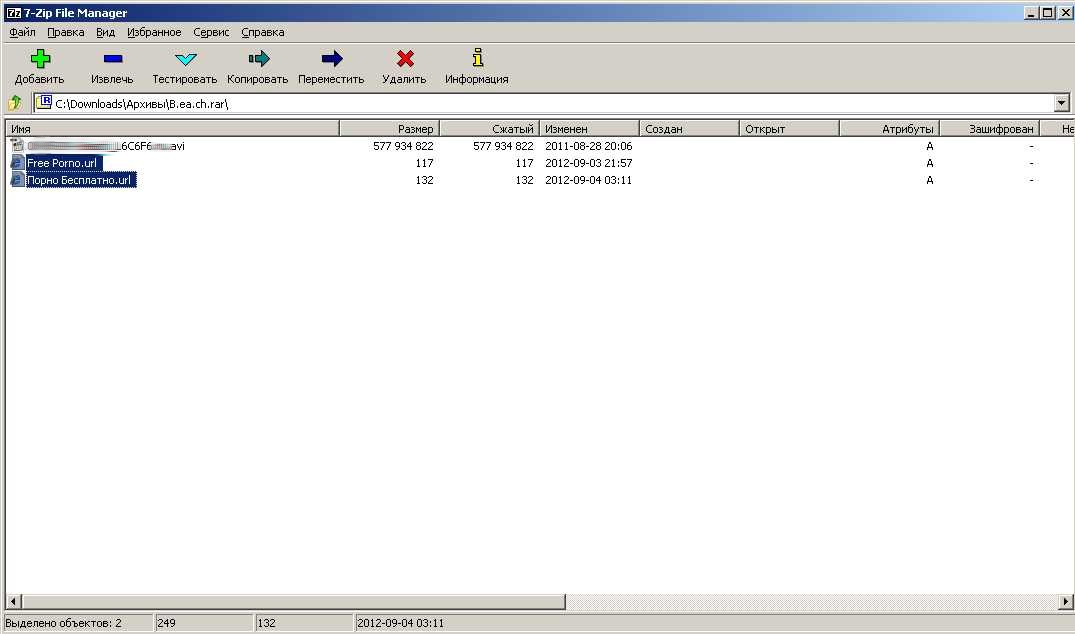Open the Правка menu
Image resolution: width=1075 pixels, height=634 pixels.
66,32
